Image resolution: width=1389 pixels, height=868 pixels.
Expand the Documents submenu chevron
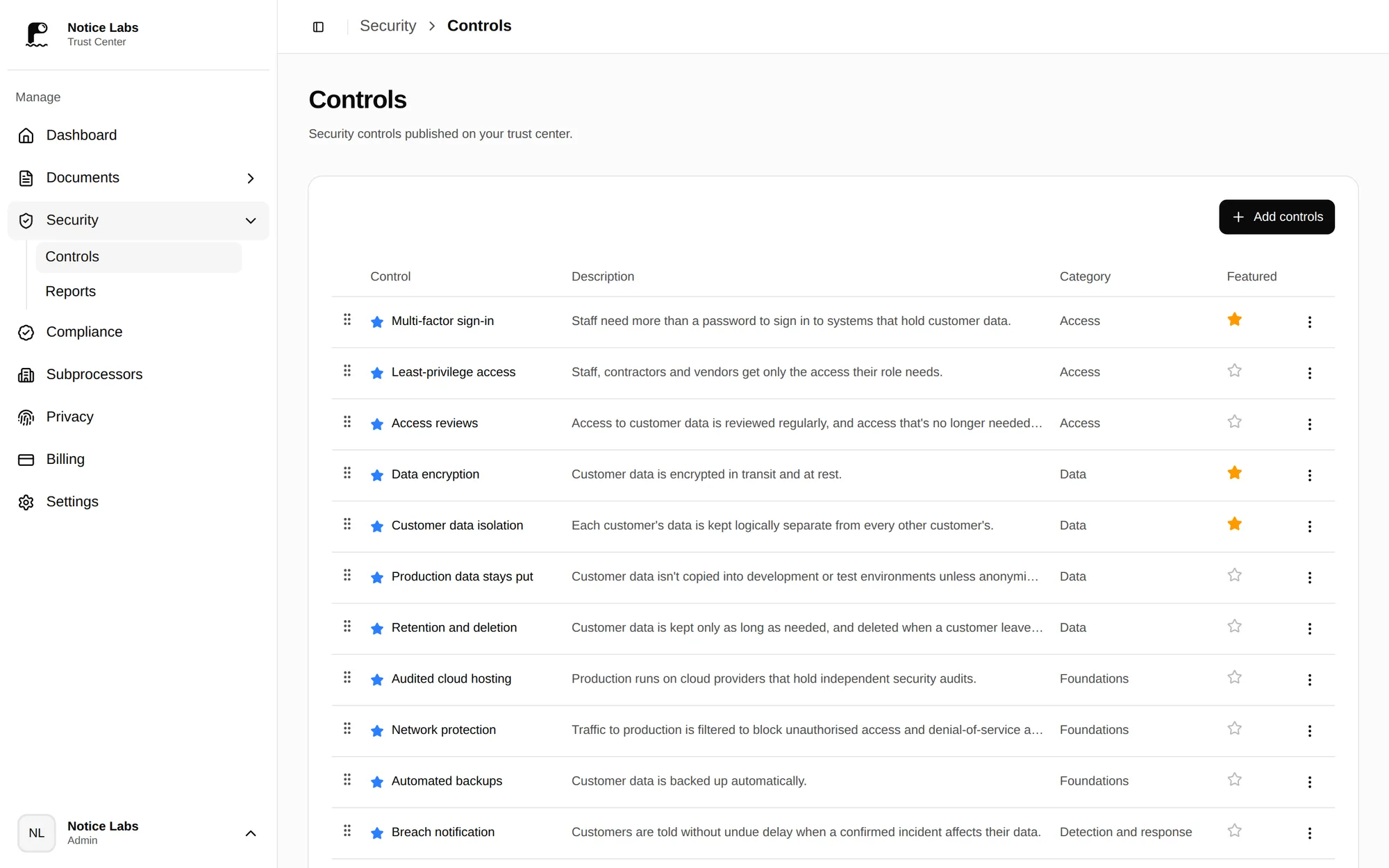[251, 178]
